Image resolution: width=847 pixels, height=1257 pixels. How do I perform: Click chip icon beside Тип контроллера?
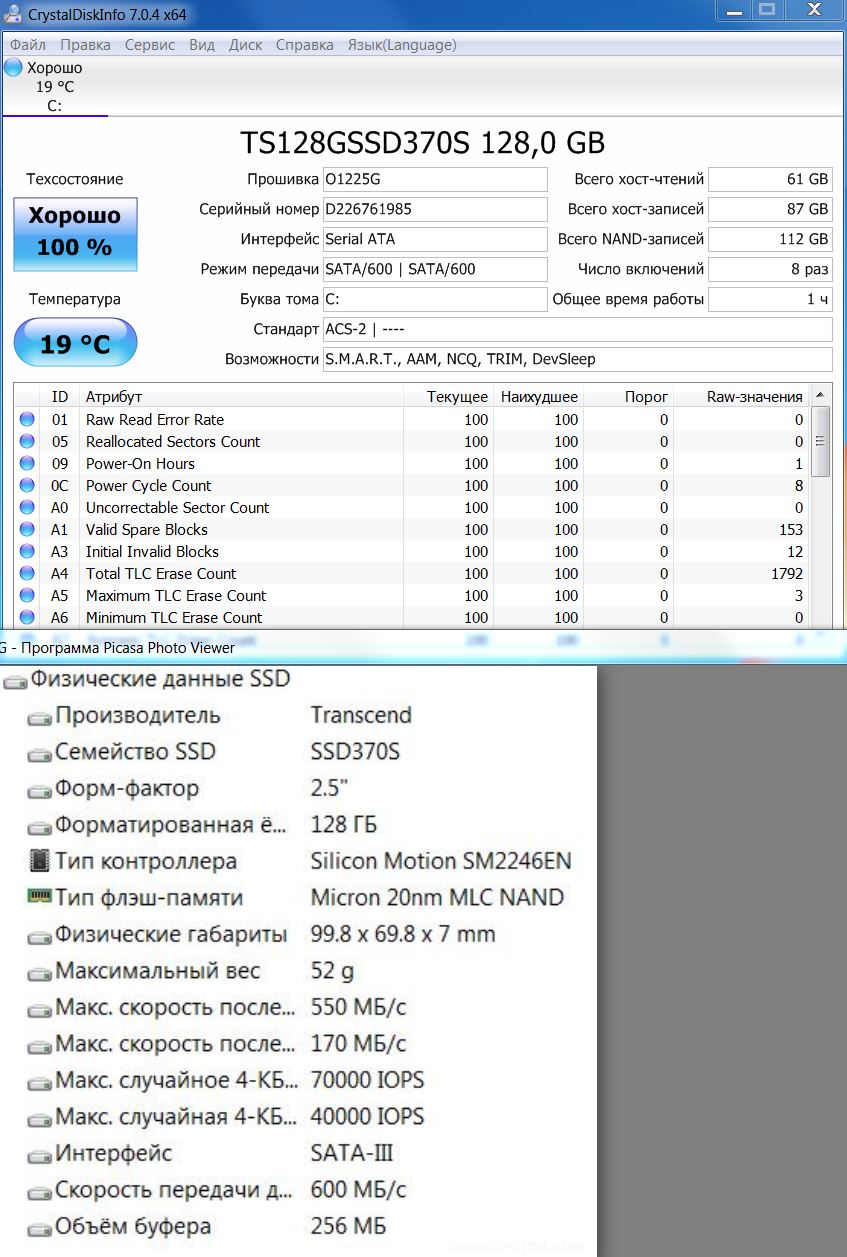pos(39,861)
